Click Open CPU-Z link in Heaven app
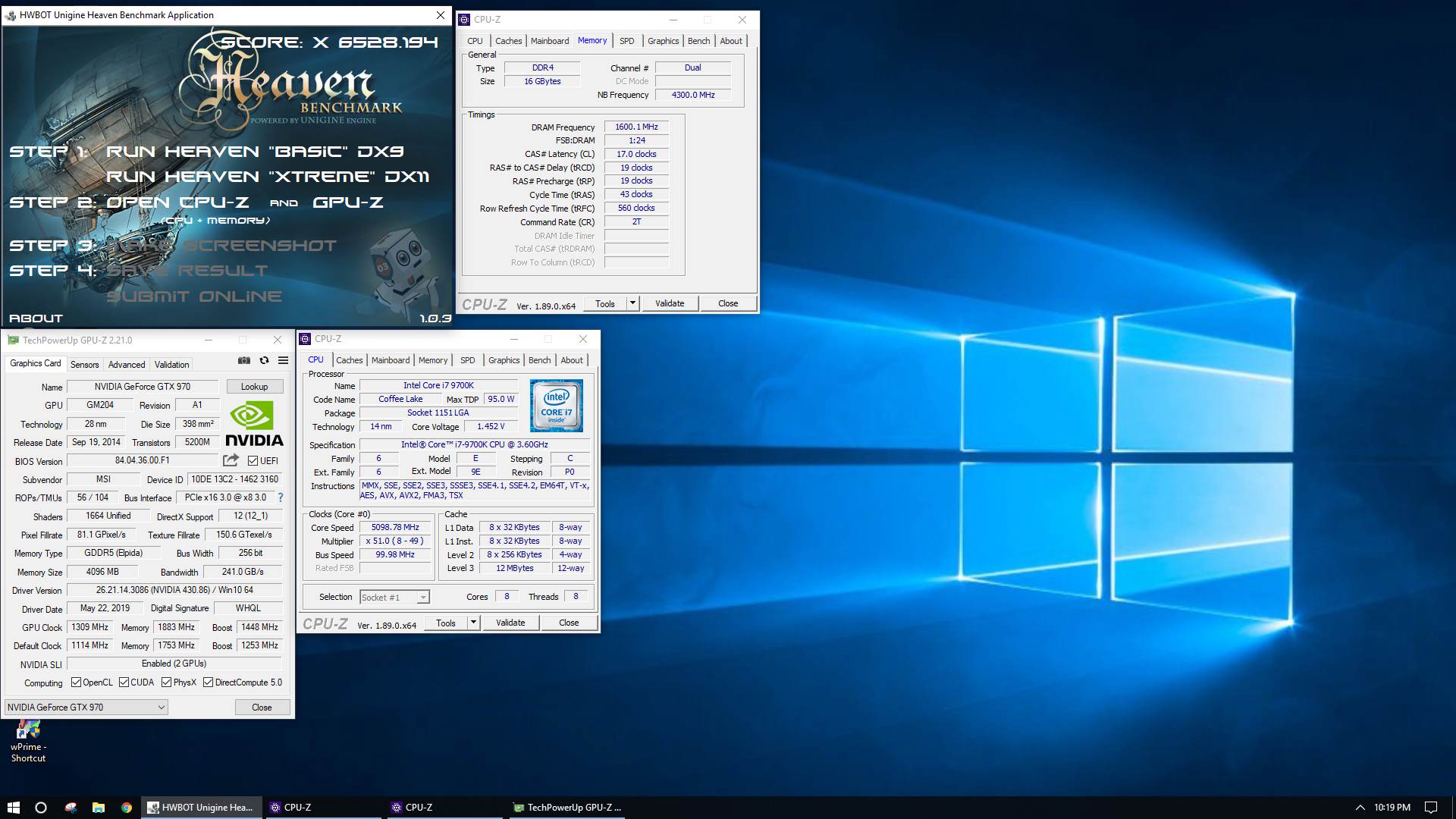This screenshot has height=819, width=1456. click(x=178, y=202)
